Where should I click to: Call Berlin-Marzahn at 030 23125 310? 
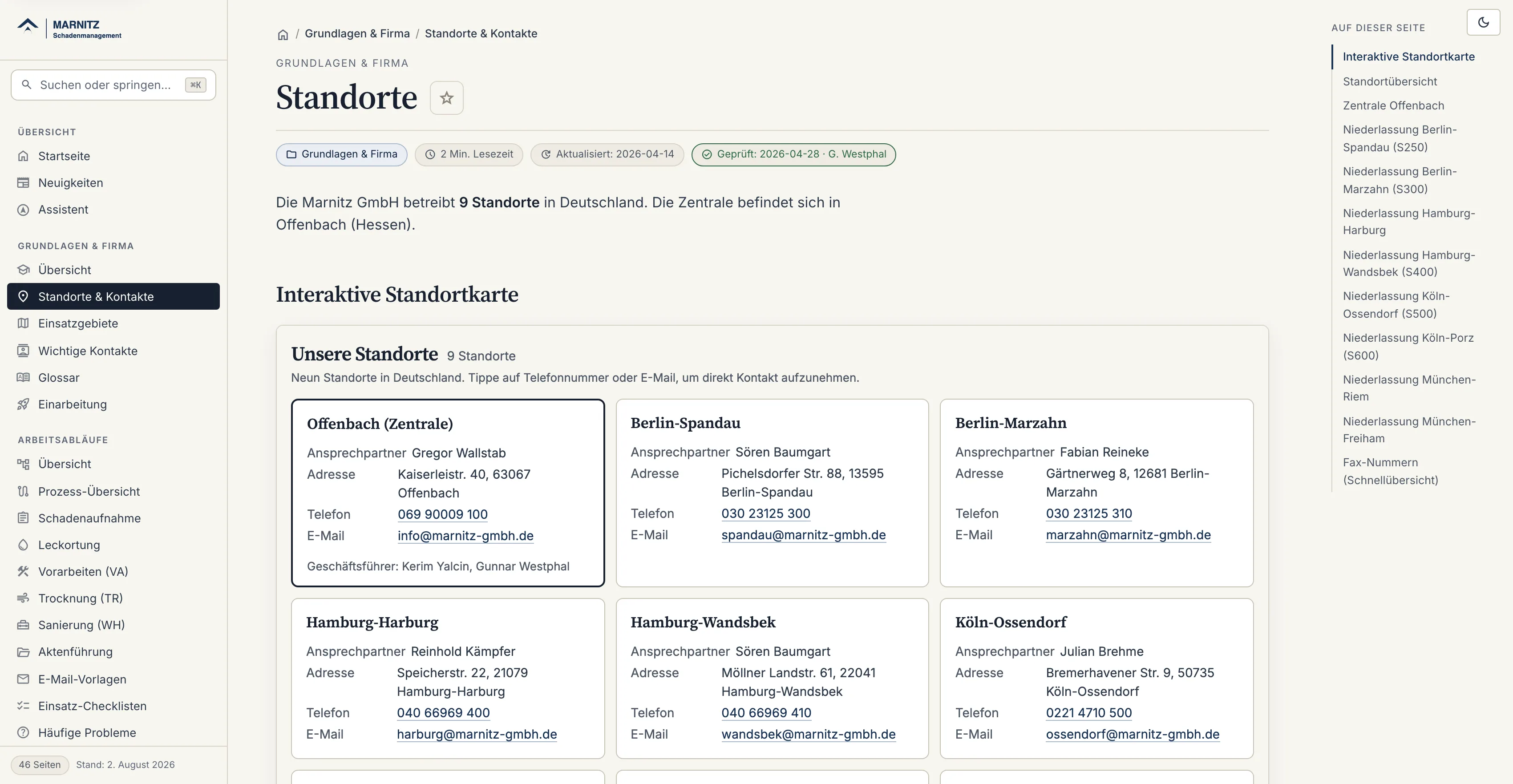(1088, 513)
